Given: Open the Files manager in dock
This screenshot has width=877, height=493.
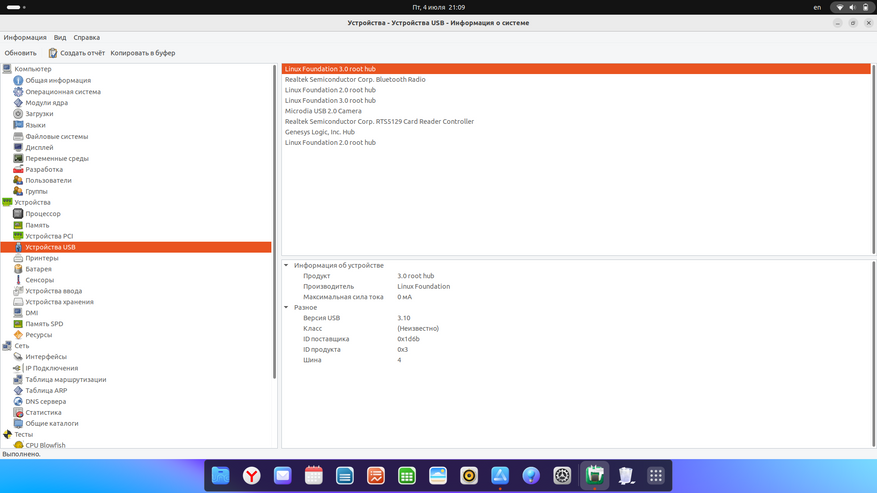Looking at the screenshot, I should 220,476.
